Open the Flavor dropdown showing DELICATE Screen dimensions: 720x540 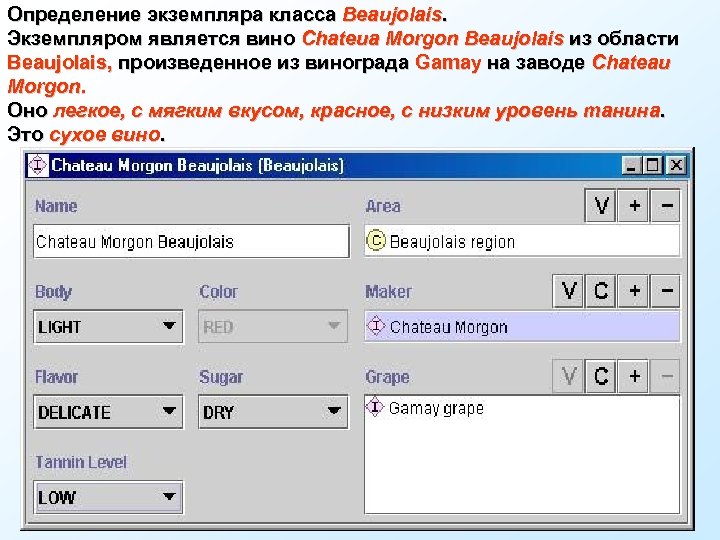coord(108,412)
